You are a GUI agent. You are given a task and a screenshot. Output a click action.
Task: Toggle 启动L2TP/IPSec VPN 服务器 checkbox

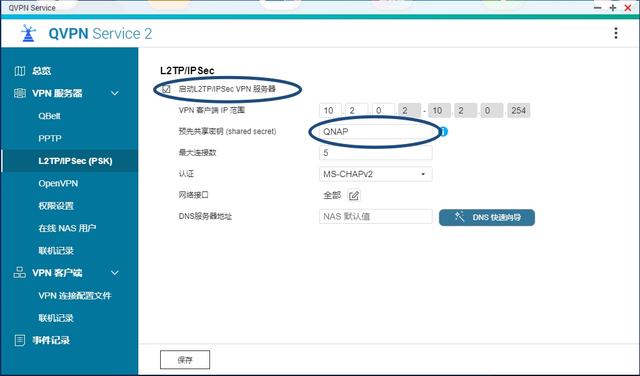pos(166,89)
